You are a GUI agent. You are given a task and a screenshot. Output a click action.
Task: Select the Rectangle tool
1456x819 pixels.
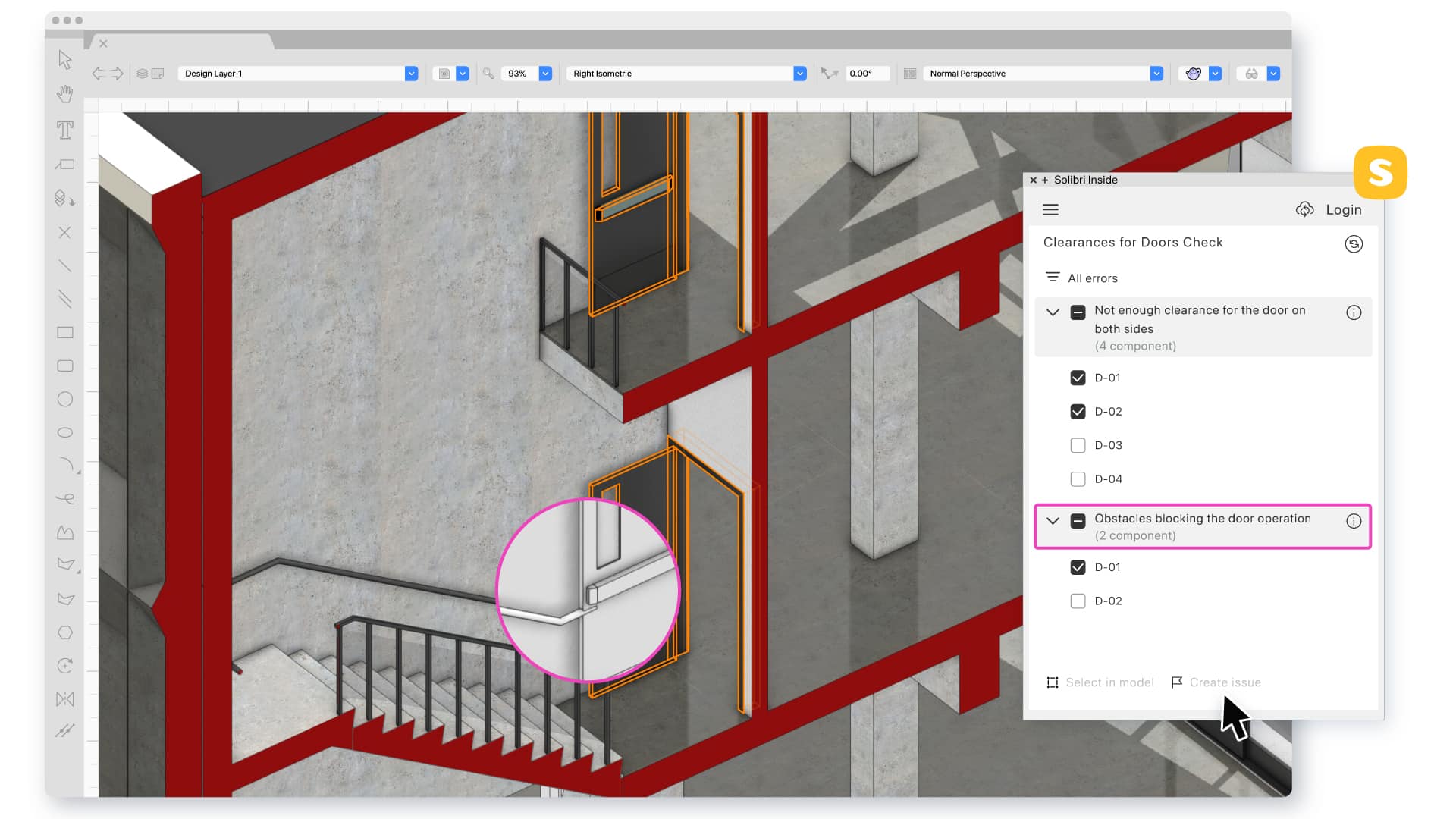[65, 332]
